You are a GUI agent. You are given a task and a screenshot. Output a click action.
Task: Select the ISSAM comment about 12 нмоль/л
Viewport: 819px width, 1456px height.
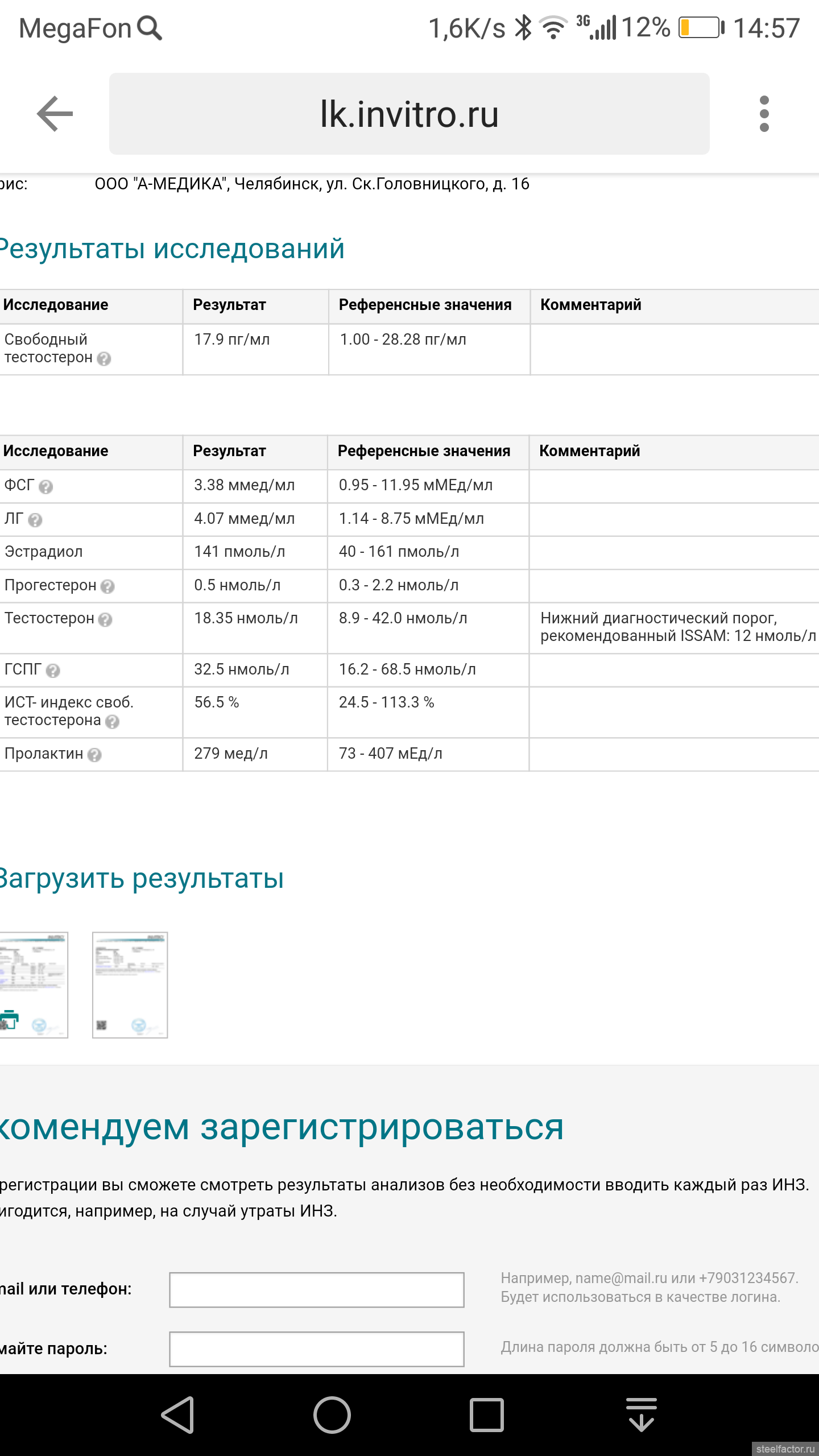[x=678, y=627]
